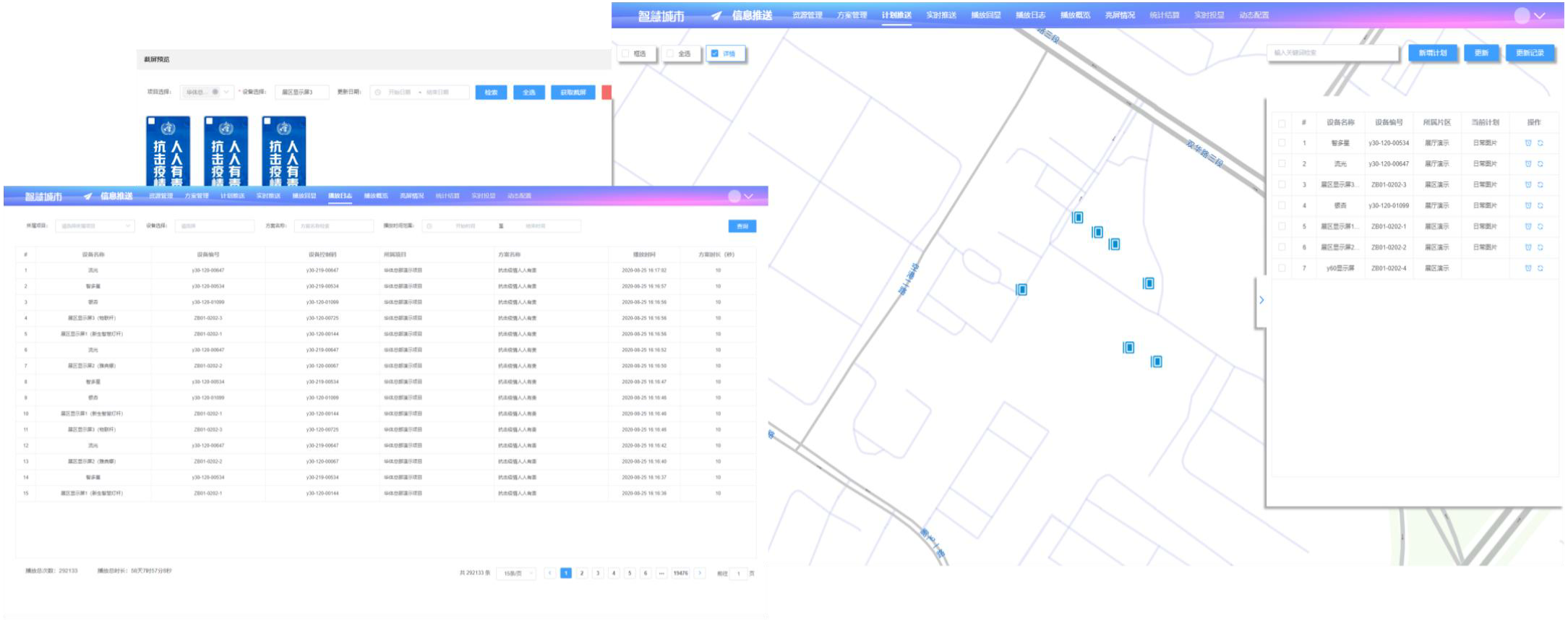
Task: Click the keyword search input above device table
Action: click(1332, 53)
